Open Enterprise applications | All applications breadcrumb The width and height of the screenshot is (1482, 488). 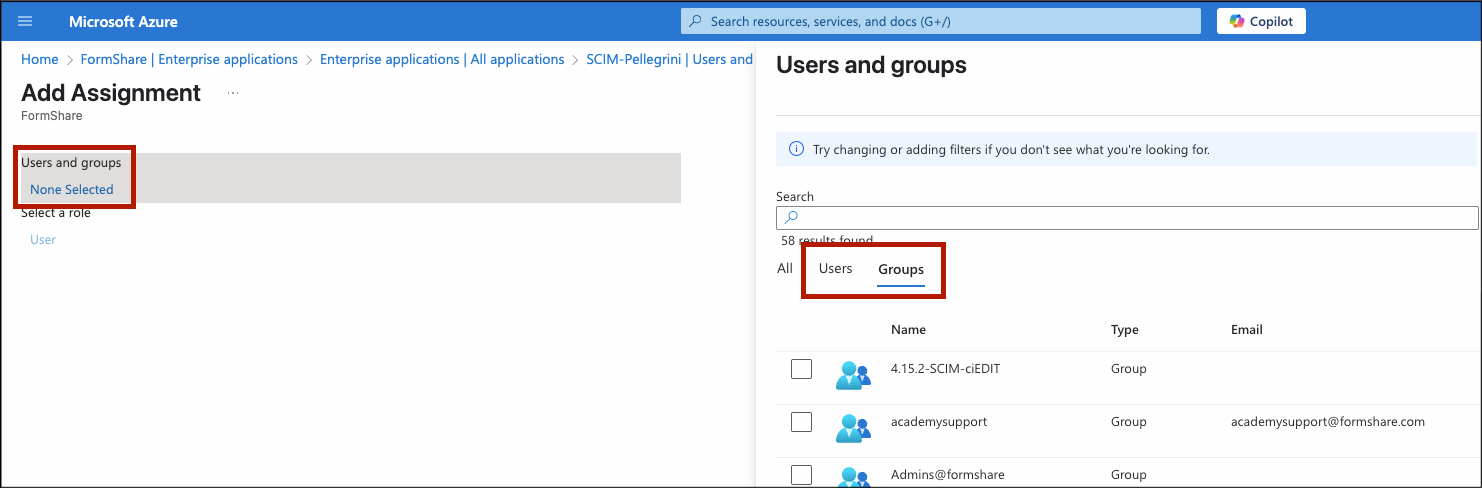click(x=442, y=59)
